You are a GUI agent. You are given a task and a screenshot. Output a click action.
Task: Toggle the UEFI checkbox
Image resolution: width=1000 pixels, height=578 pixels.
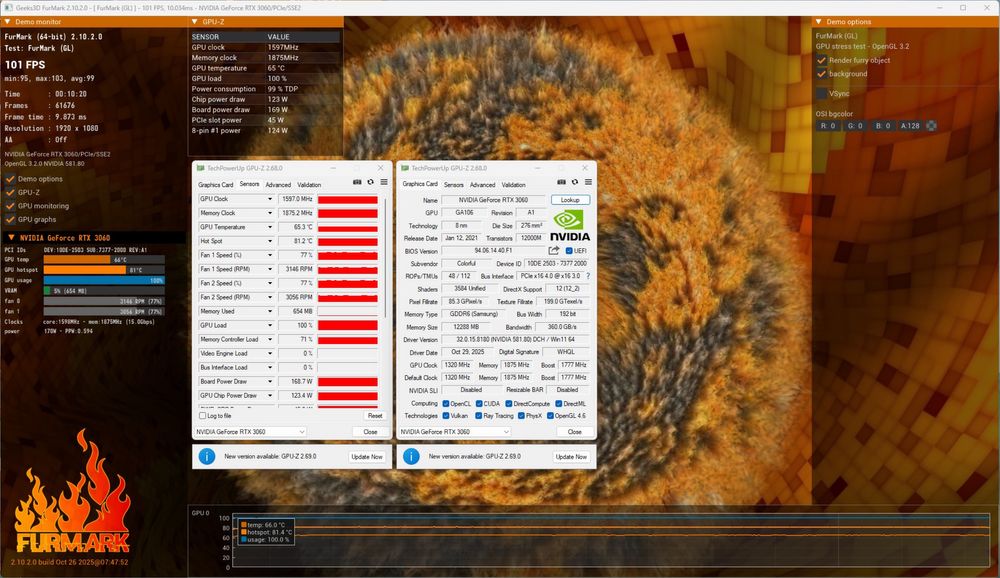click(569, 251)
